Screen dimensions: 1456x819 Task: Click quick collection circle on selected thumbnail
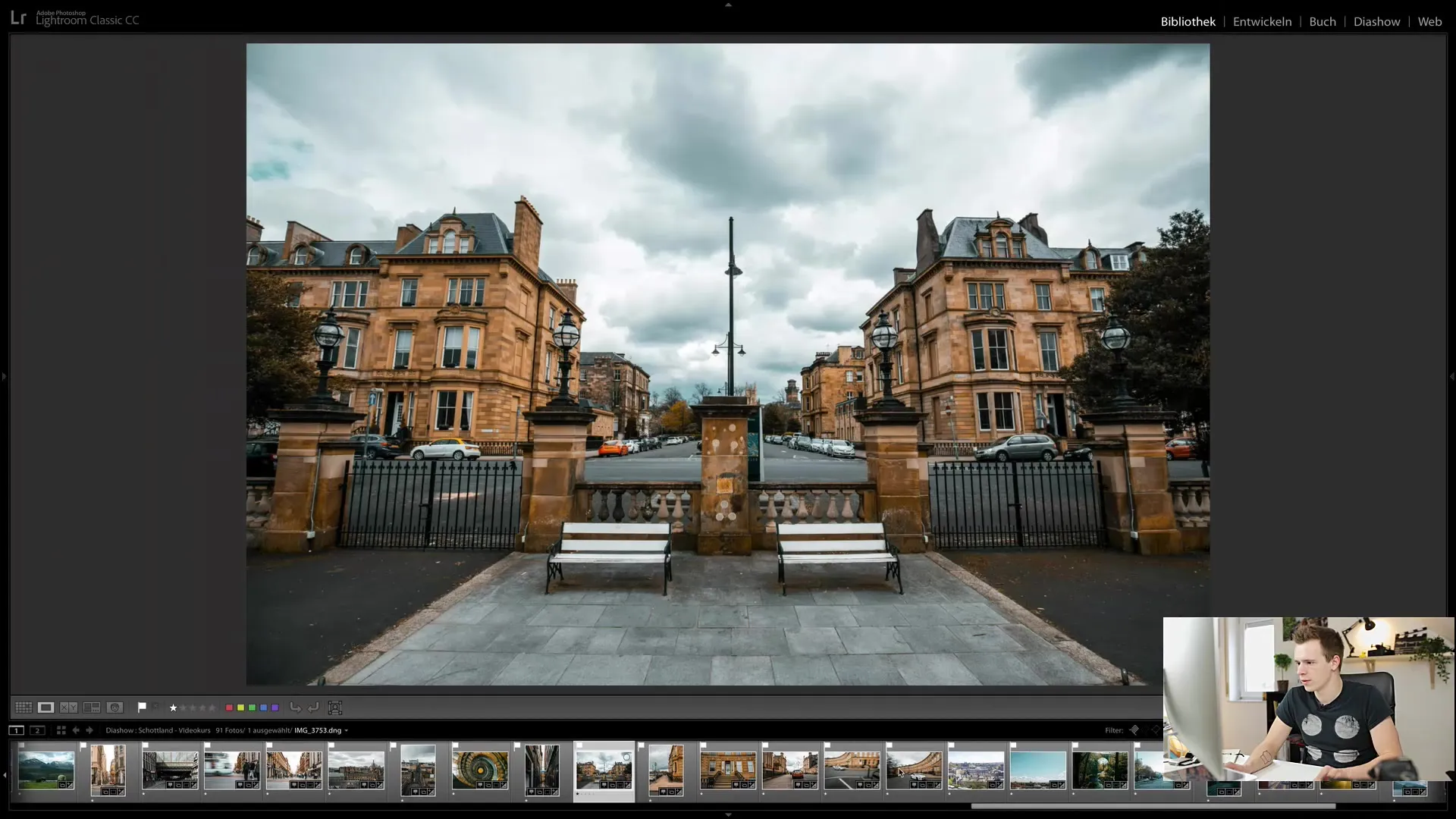coord(626,757)
